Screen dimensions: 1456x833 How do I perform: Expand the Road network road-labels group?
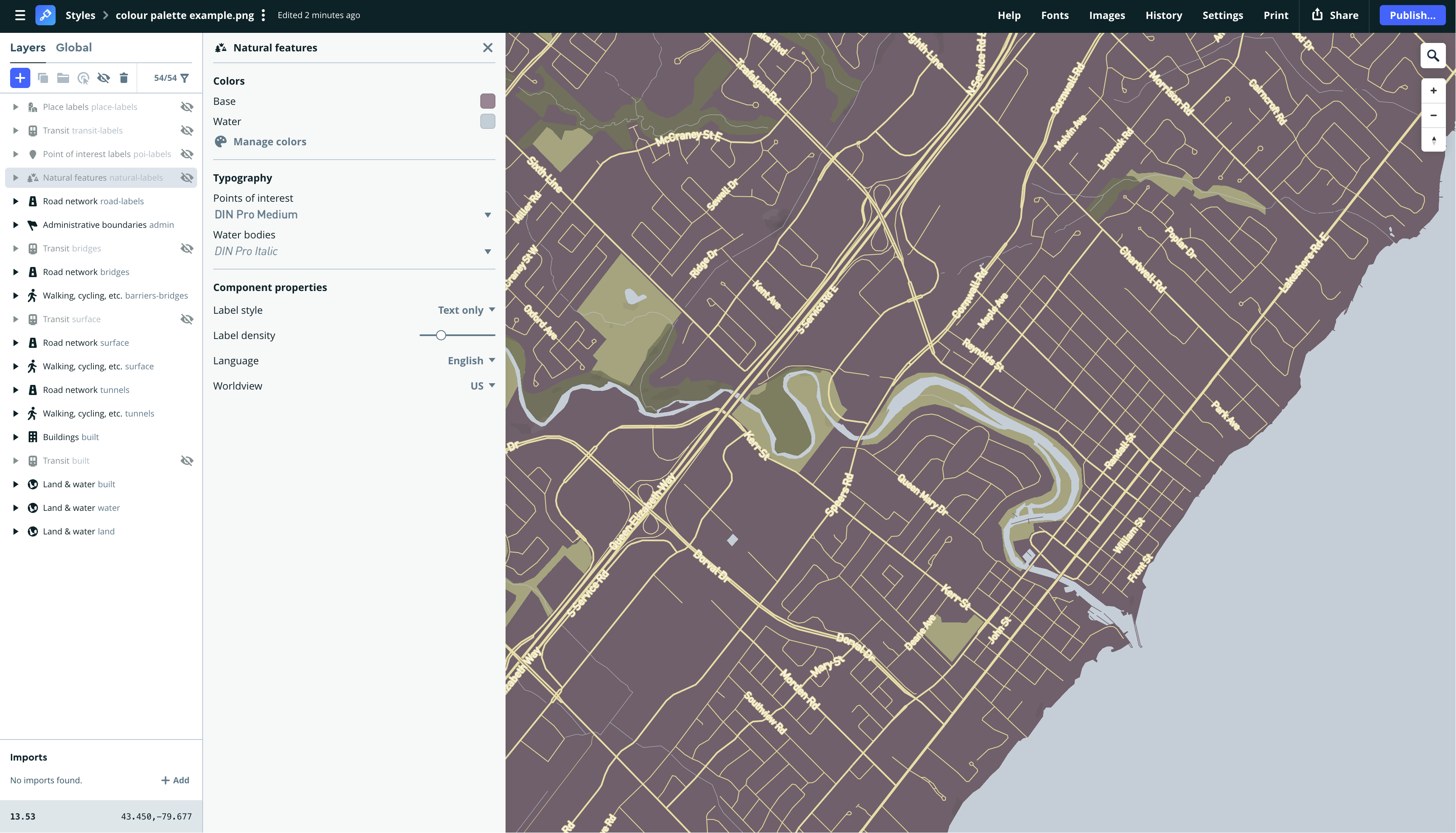click(16, 201)
